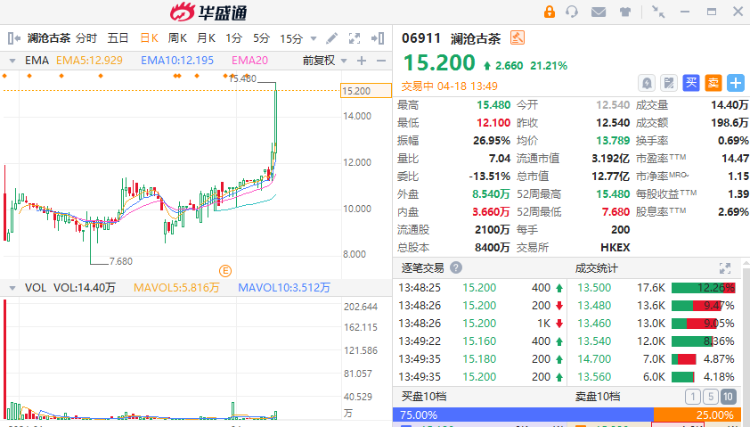The height and width of the screenshot is (427, 750).
Task: Set price alert bell icon
Action: tap(647, 83)
